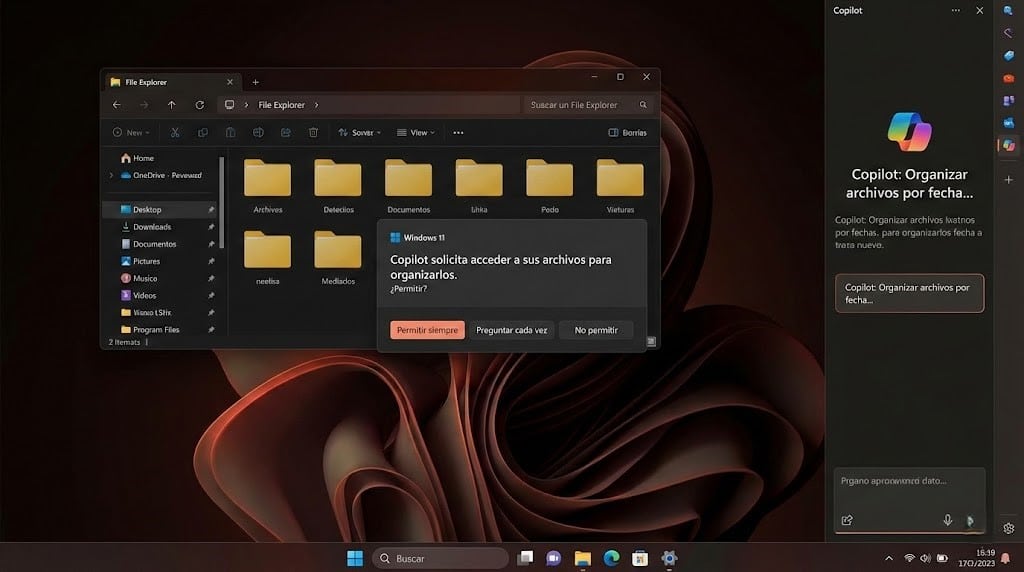Toggle the Borrias details pane button
Screen dimensions: 1024x572
[627, 133]
